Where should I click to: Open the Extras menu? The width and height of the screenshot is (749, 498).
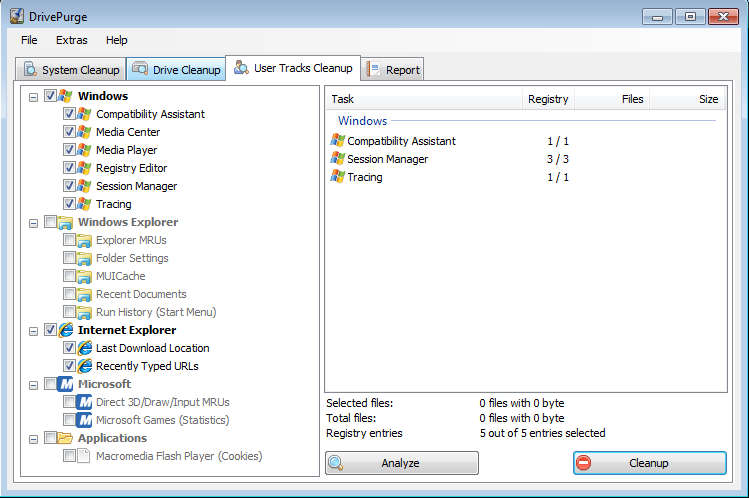pos(72,40)
